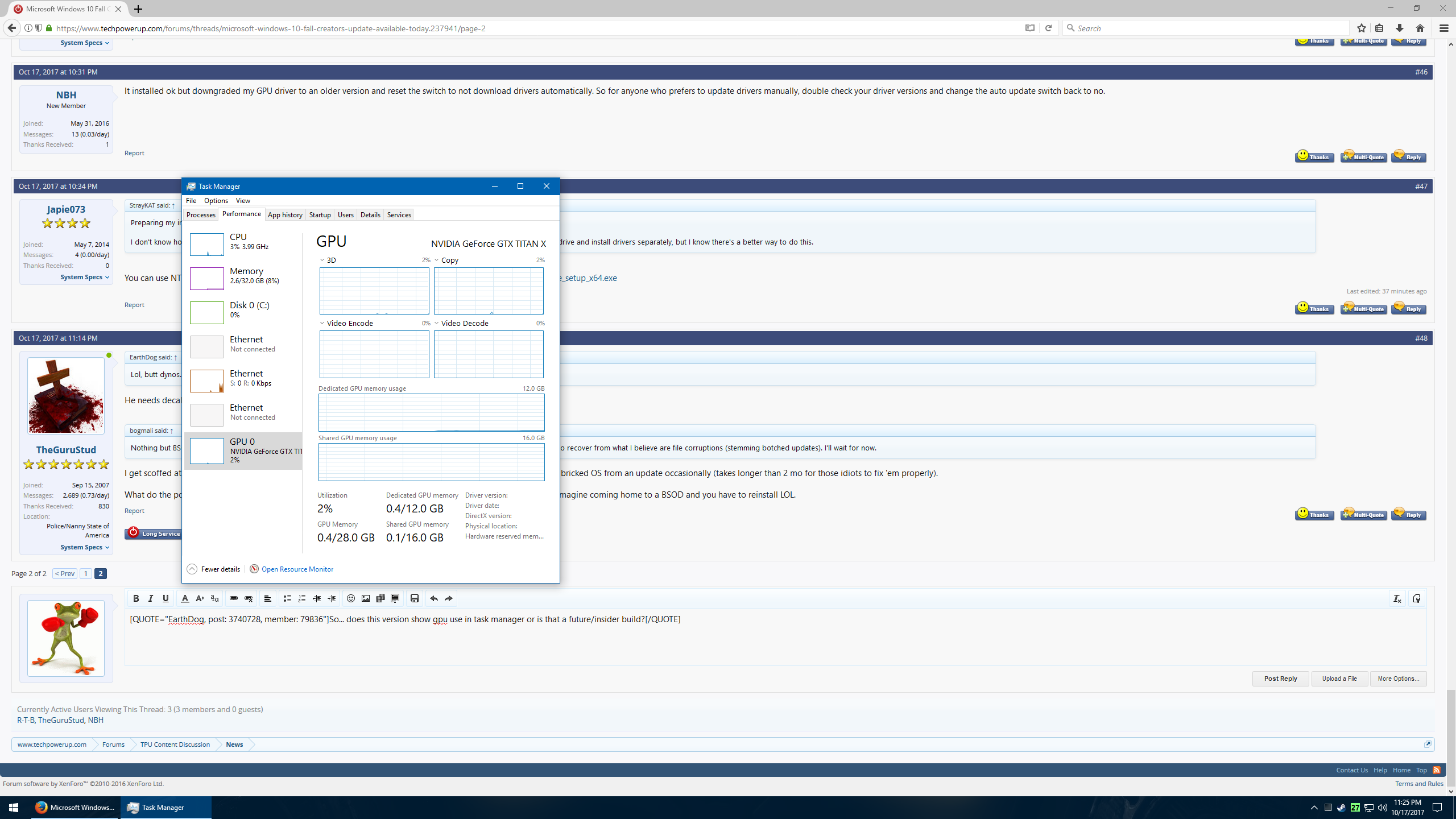Show hidden system tray icons
The image size is (1456, 819).
[x=1314, y=808]
